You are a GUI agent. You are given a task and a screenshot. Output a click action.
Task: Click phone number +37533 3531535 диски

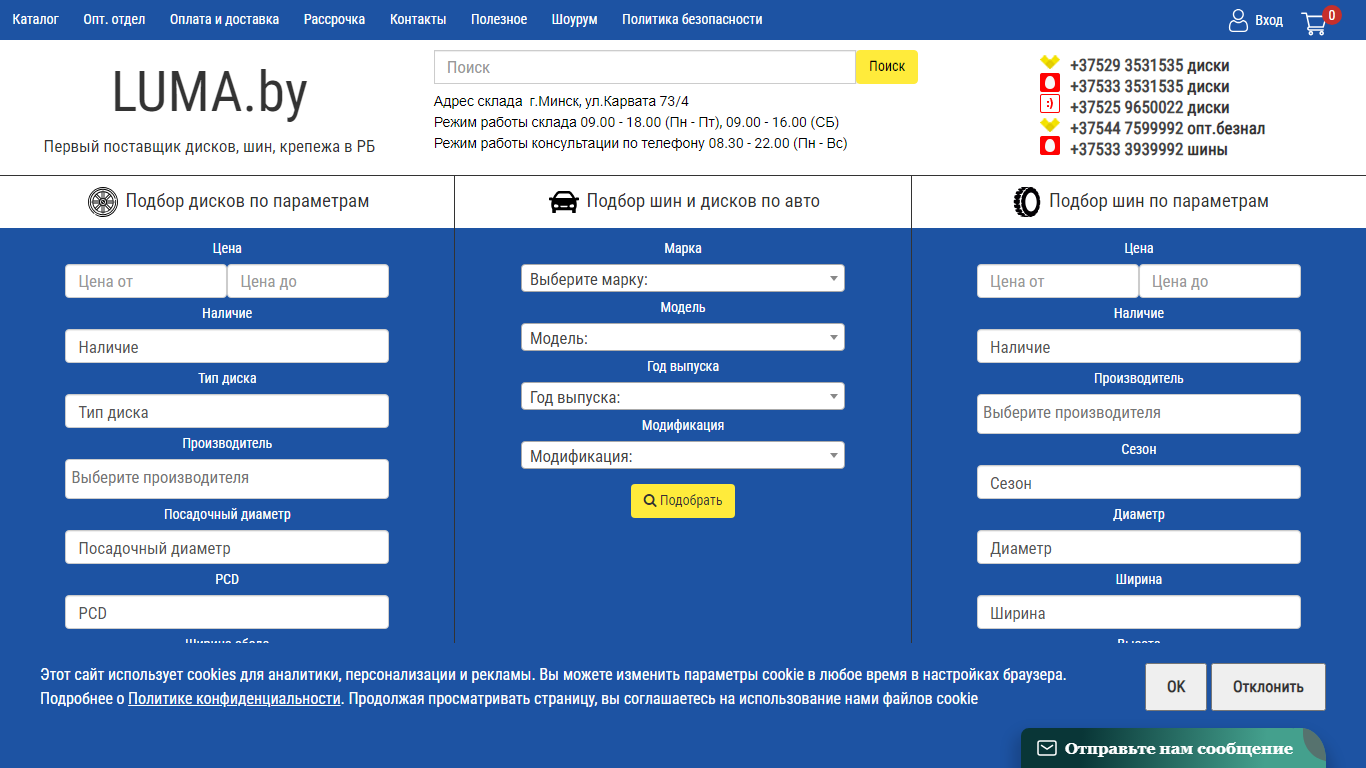point(1149,87)
